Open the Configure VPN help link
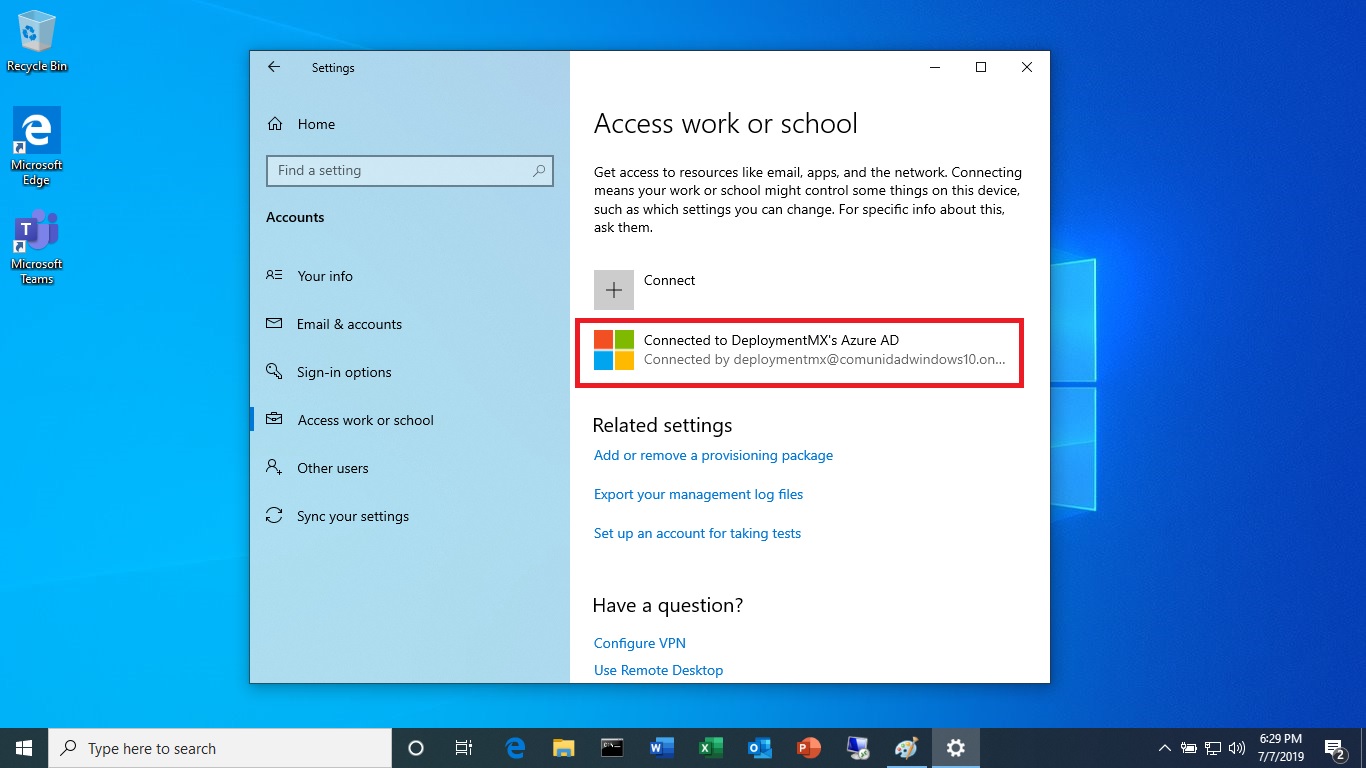Screen dimensions: 1366x768 click(x=639, y=643)
